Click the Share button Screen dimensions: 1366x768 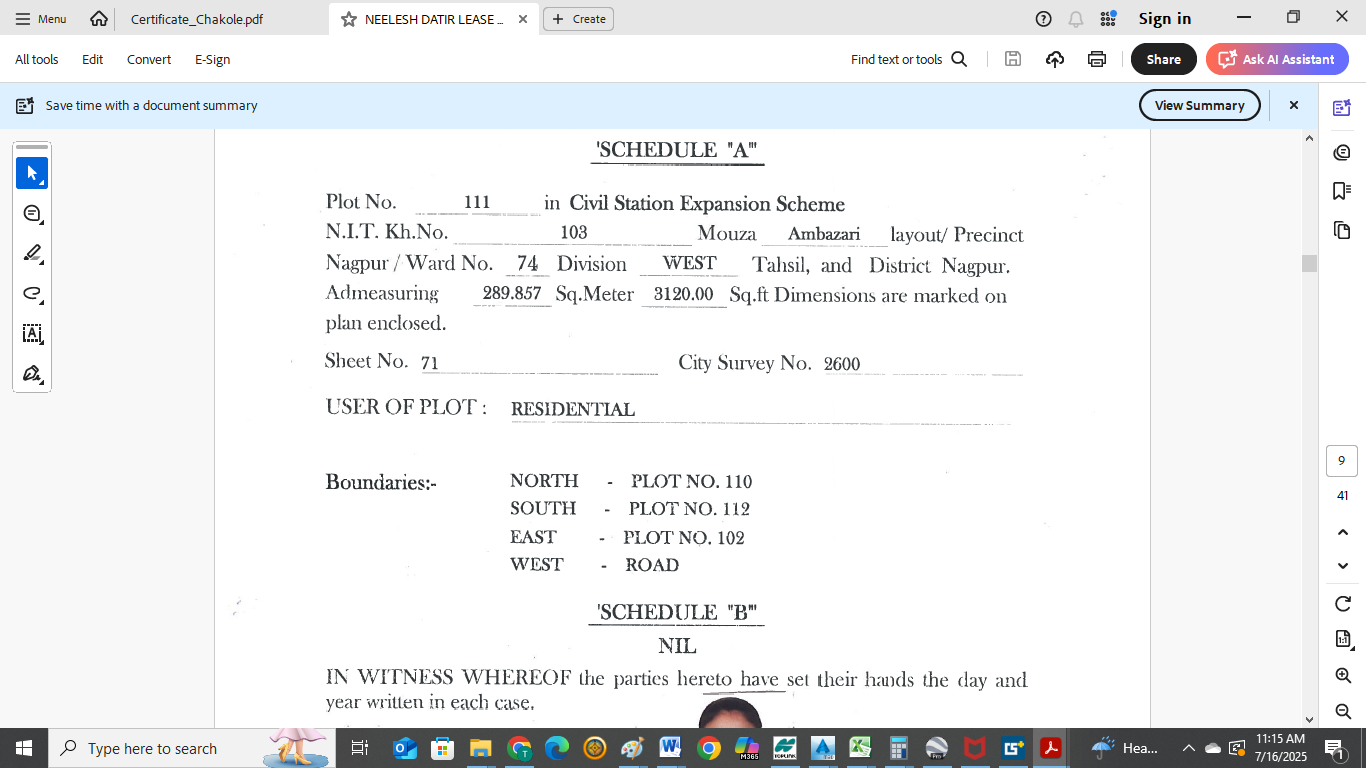(1164, 59)
